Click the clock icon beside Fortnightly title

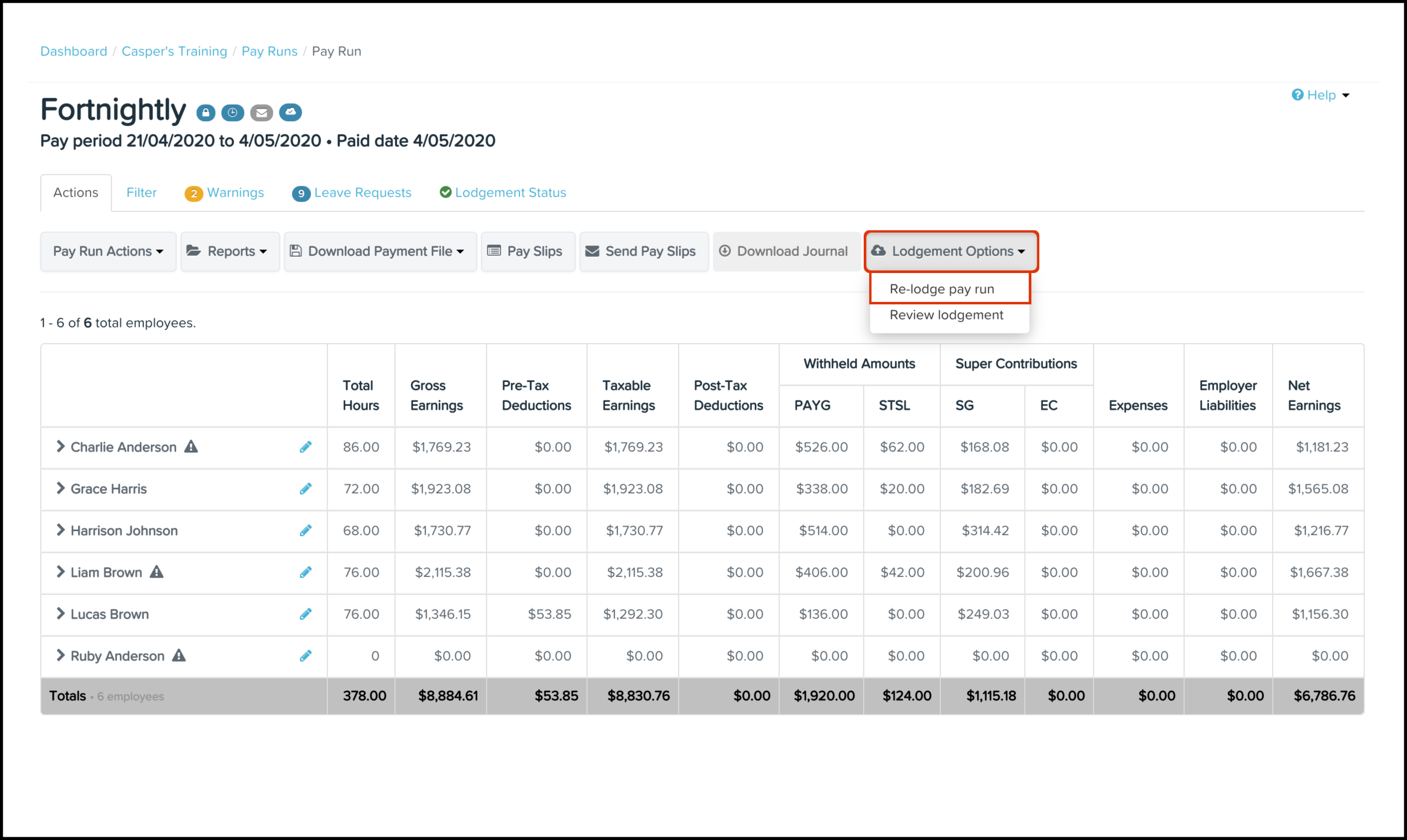(232, 112)
